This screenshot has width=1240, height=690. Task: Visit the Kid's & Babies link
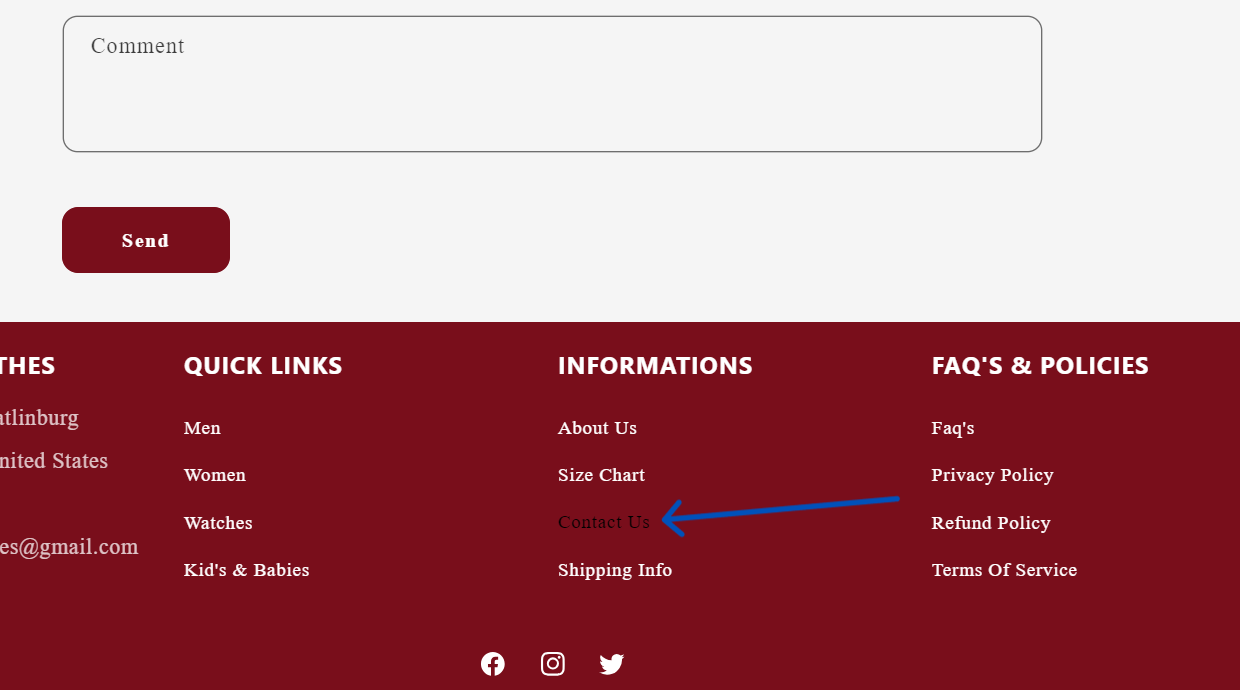(x=247, y=570)
